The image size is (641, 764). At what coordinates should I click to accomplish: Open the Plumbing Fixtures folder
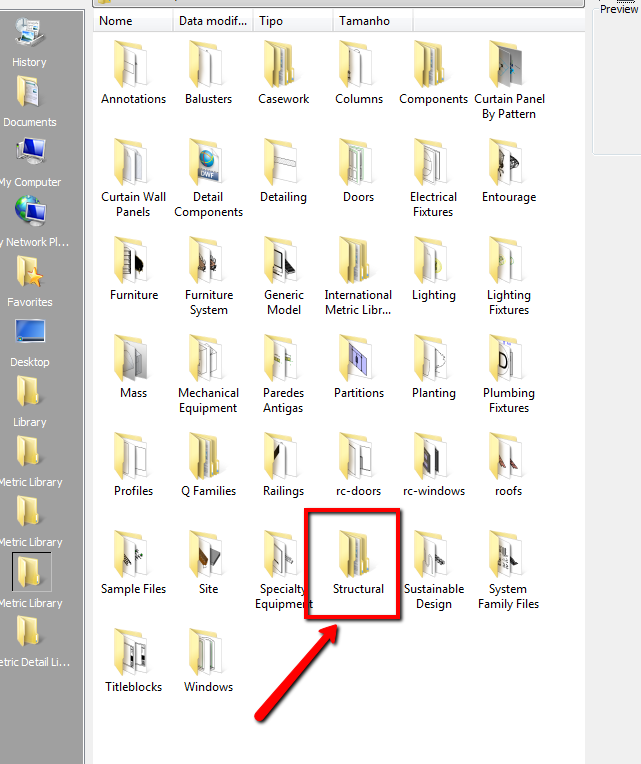coord(509,374)
